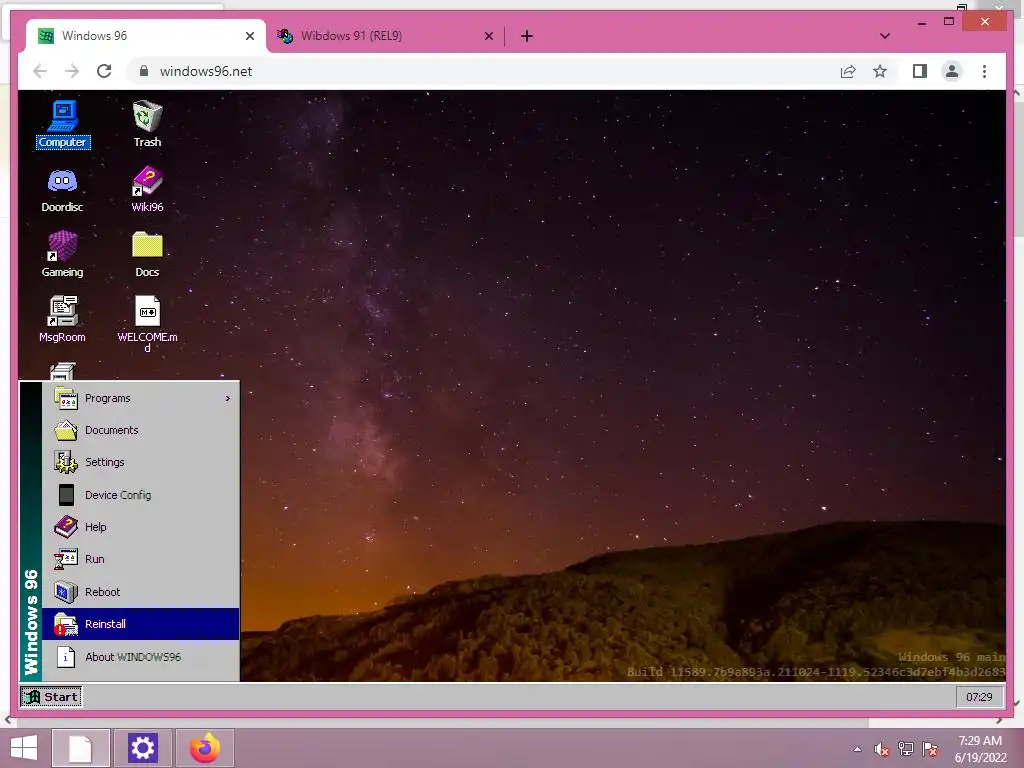The height and width of the screenshot is (768, 1024).
Task: Choose Device Config in Start menu
Action: coord(140,495)
